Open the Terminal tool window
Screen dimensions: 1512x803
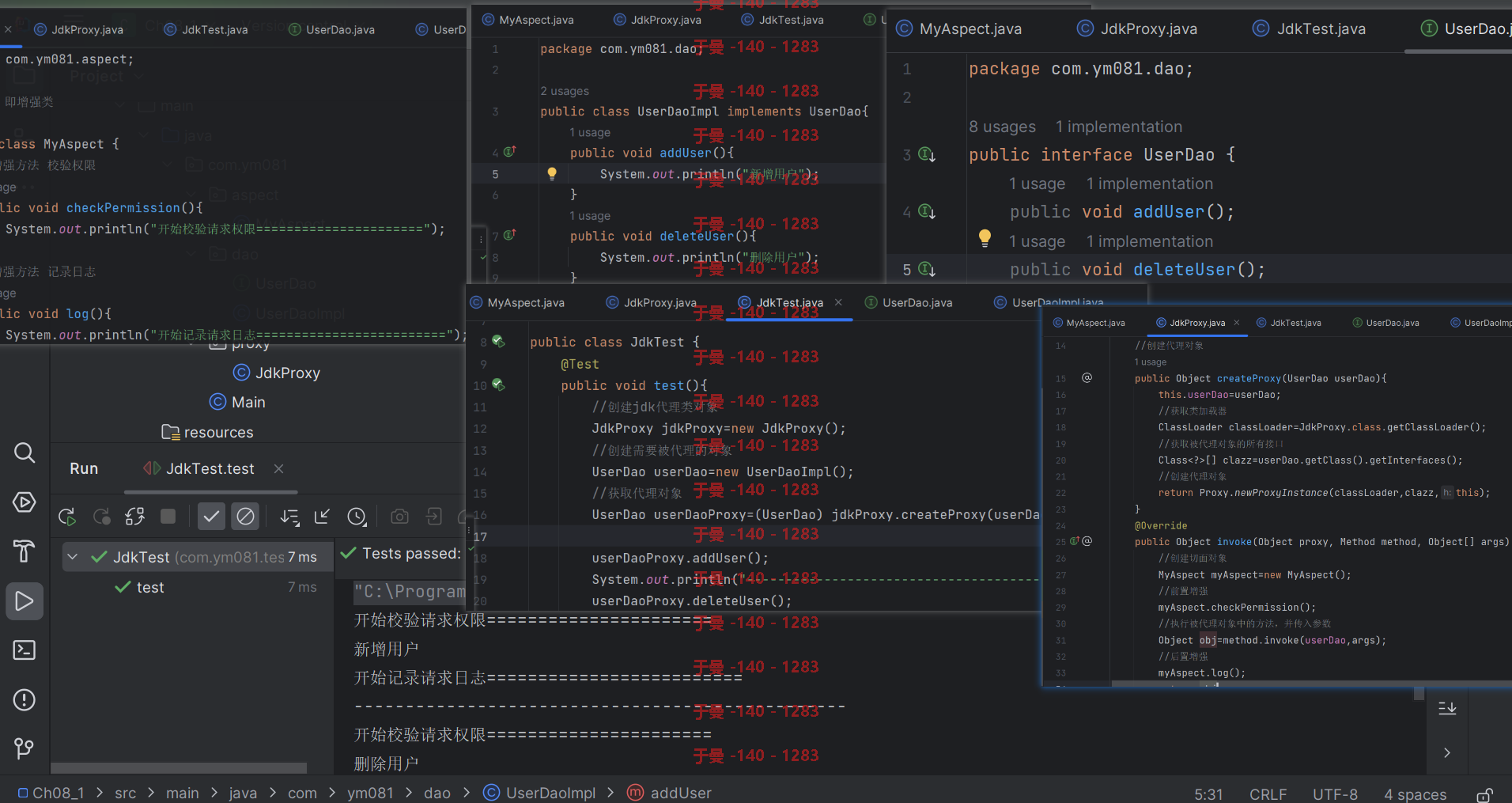[25, 650]
